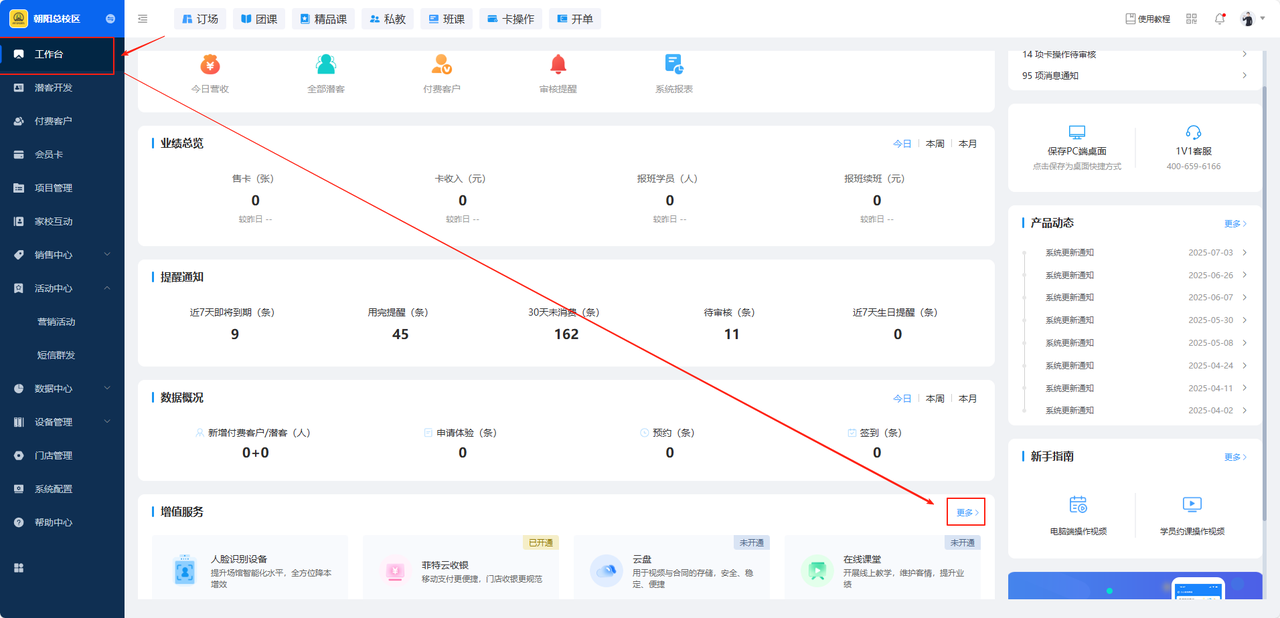This screenshot has height=618, width=1280.
Task: Click the 保存PC端桌面 monitor icon
Action: (x=1077, y=133)
